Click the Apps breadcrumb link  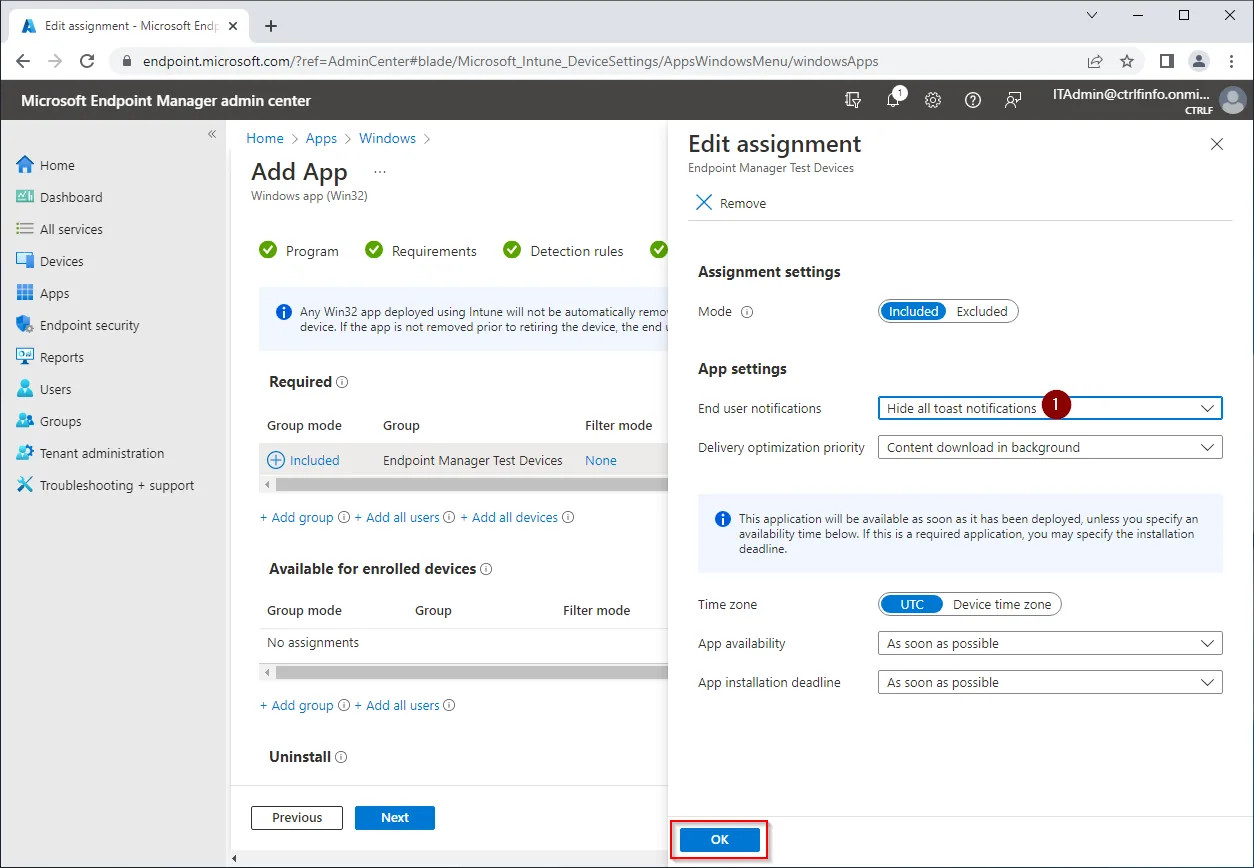tap(321, 138)
